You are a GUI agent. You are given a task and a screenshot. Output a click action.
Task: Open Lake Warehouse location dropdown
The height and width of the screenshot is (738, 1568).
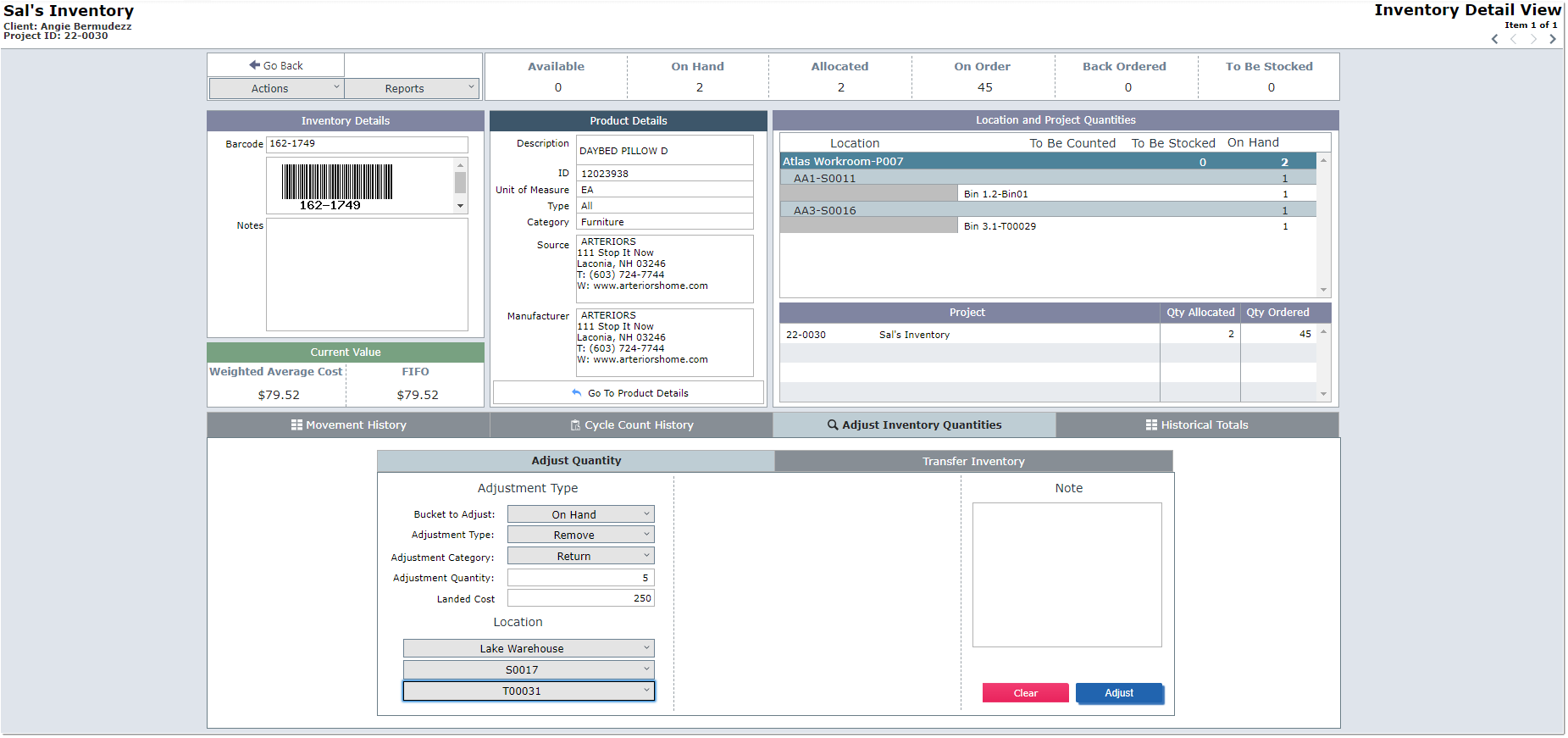coord(529,648)
